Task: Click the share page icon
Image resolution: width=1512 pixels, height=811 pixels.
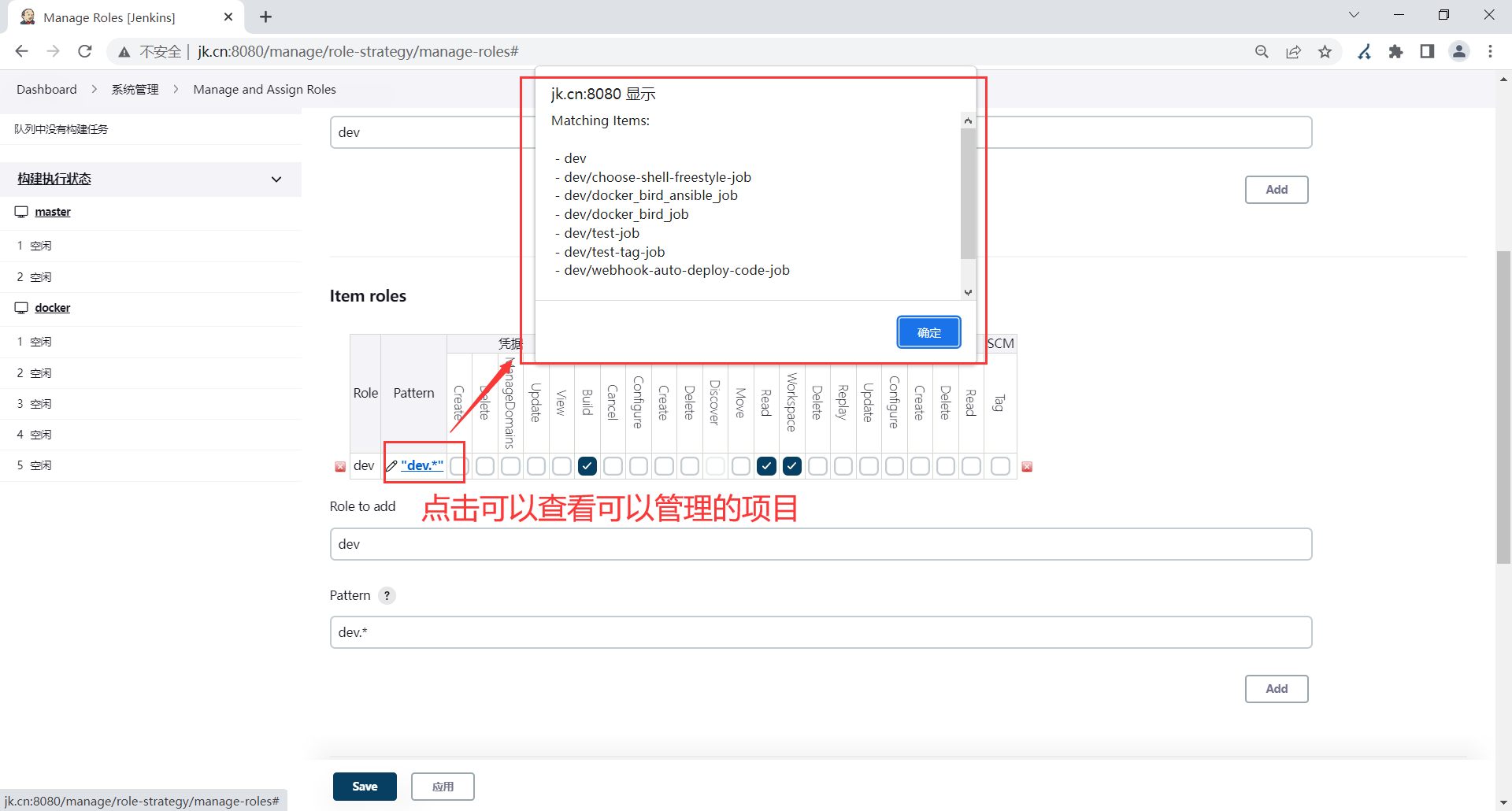Action: 1293,51
